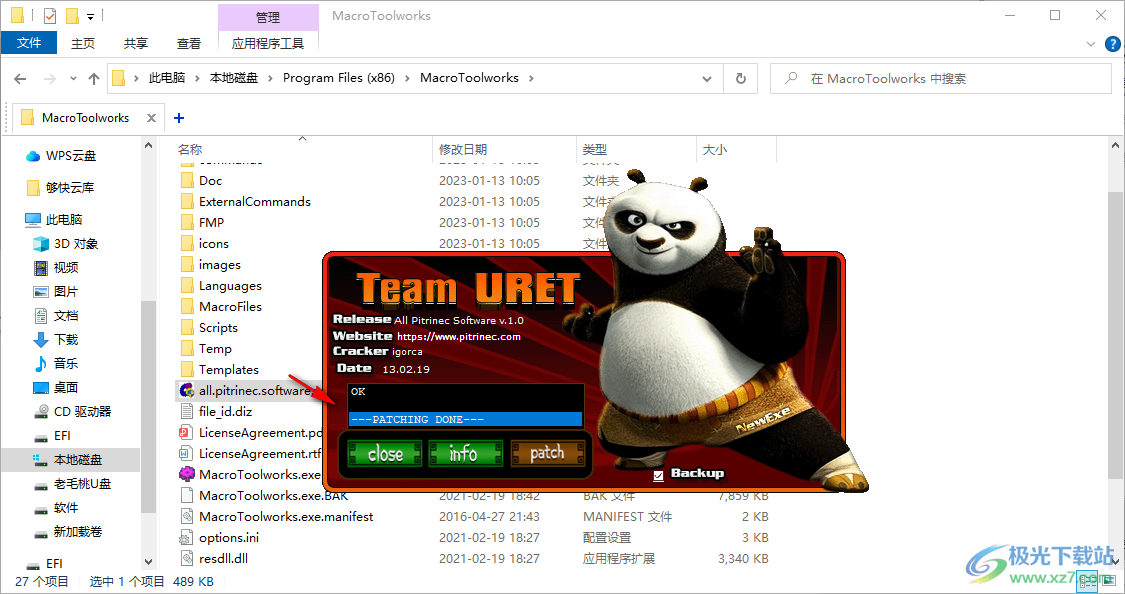Close the MacroToolworks folder tab
The image size is (1125, 594).
coord(151,118)
